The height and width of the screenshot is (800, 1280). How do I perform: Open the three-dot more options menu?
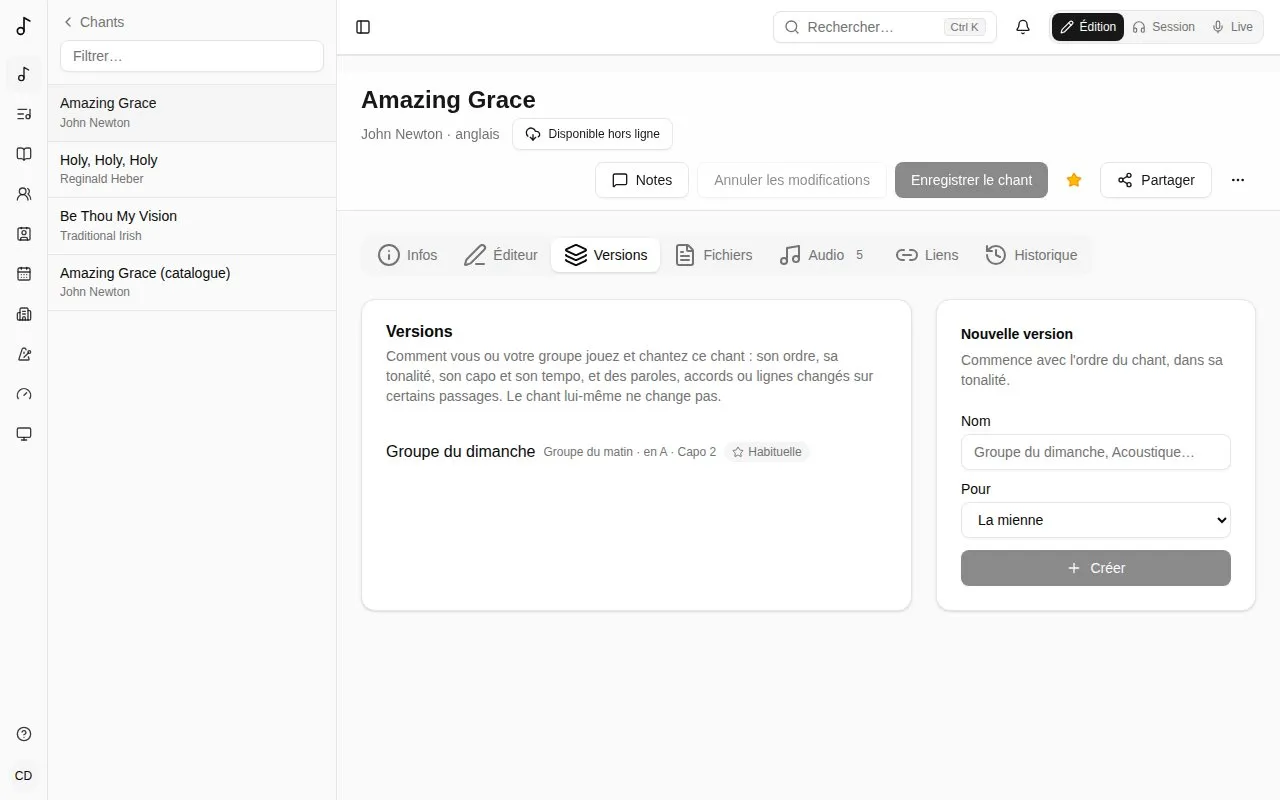coord(1238,180)
